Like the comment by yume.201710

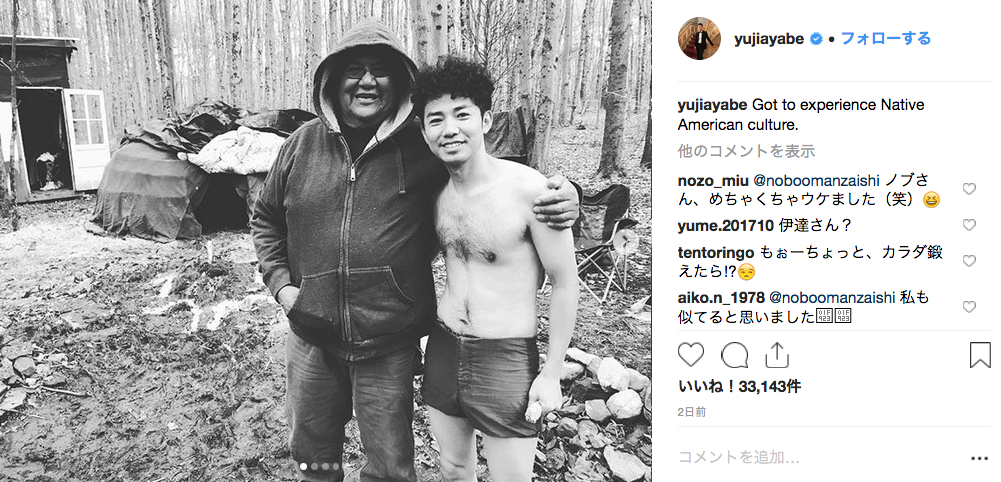pyautogui.click(x=969, y=225)
